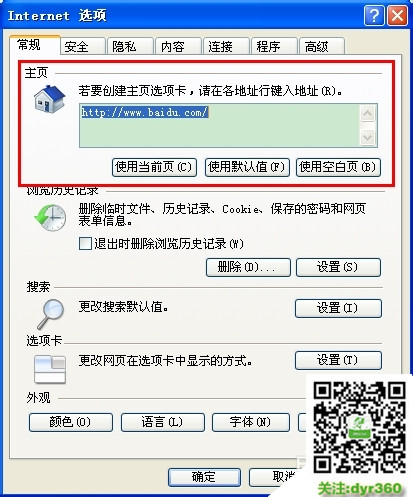
Task: Click 使用当前页 button
Action: pos(154,167)
